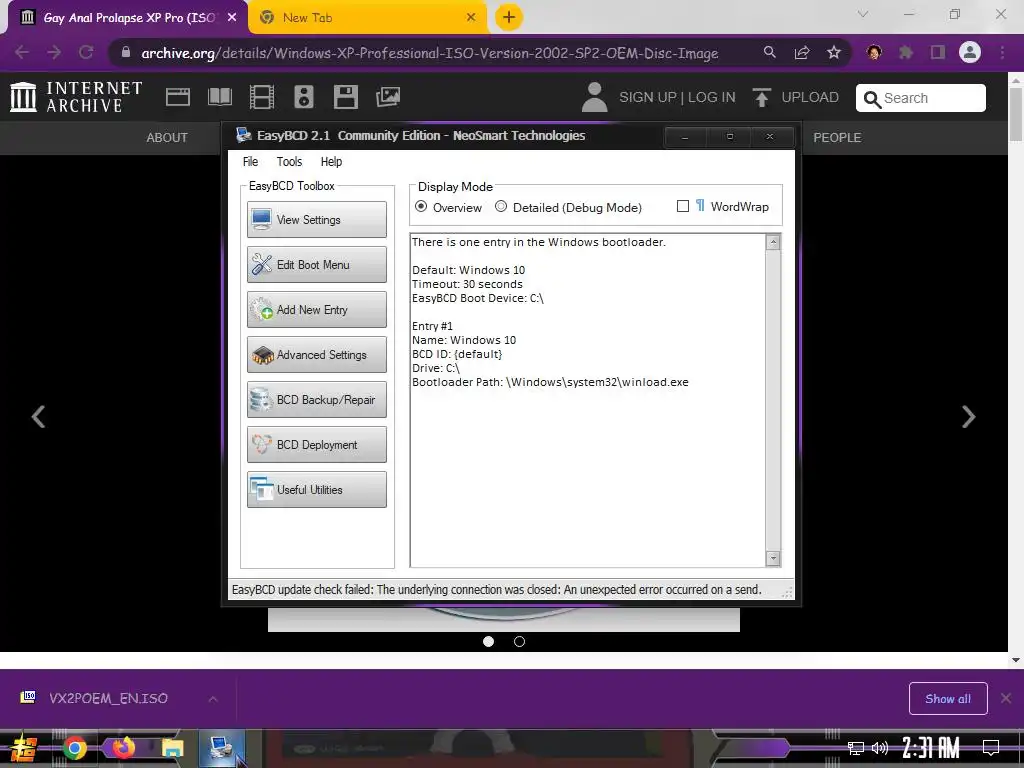Open EasyBCD File menu
The height and width of the screenshot is (768, 1024).
(250, 161)
